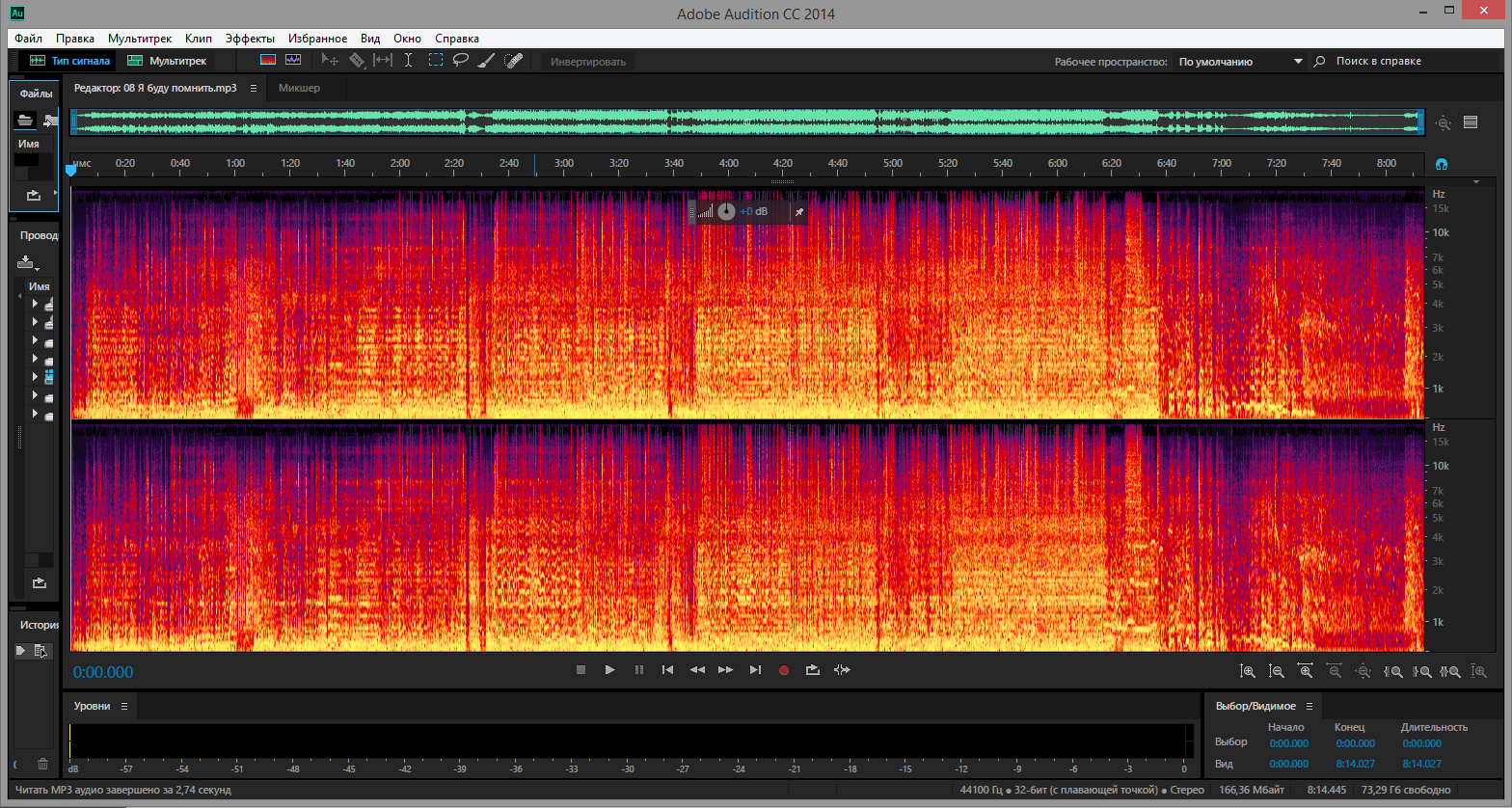
Task: Click the История panel tab
Action: [39, 625]
